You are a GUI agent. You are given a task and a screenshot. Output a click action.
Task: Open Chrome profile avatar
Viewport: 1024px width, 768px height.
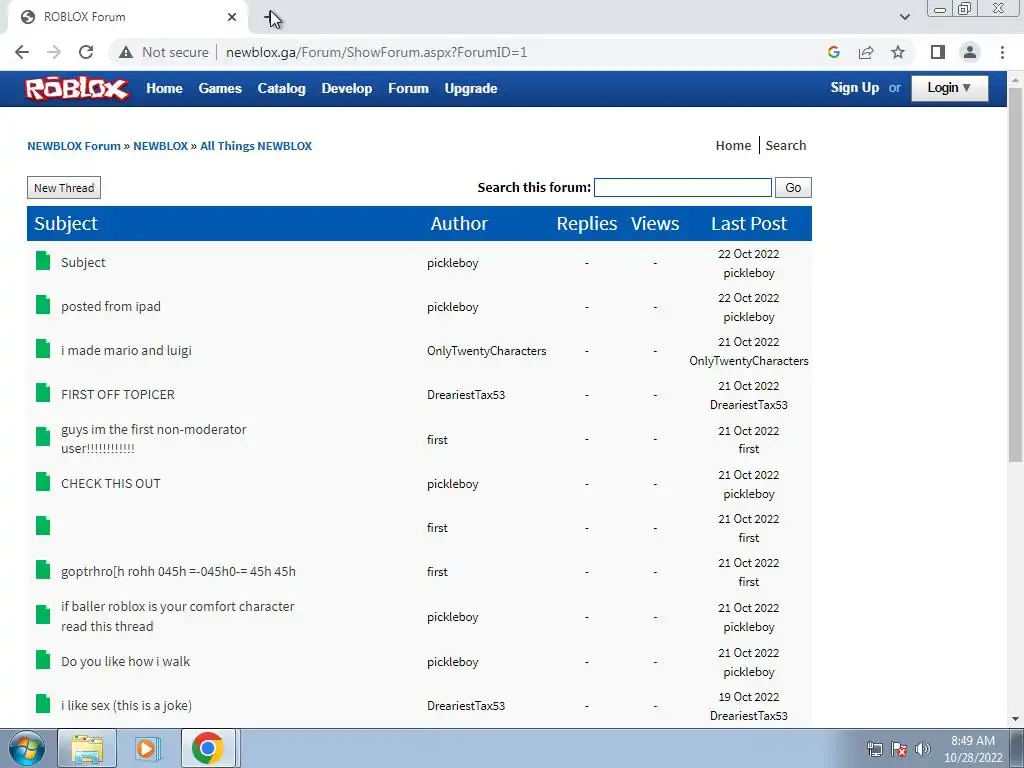tap(970, 52)
